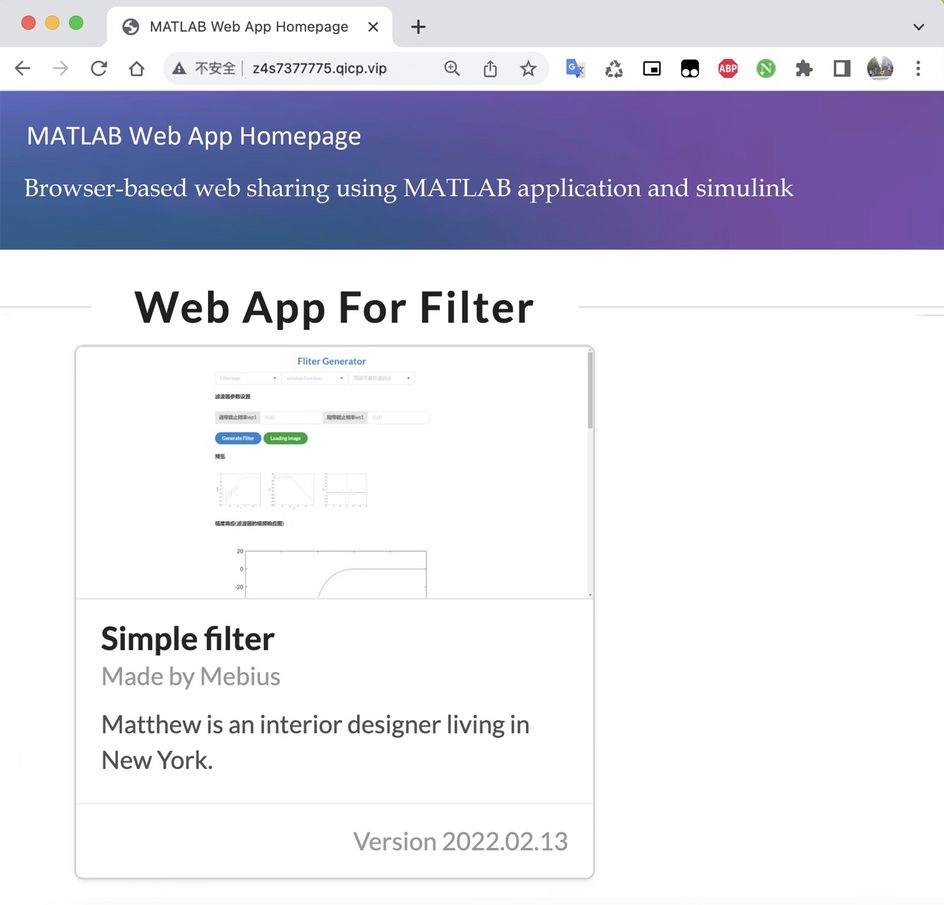Screen dimensions: 944x905
Task: Reload the page
Action: point(98,68)
